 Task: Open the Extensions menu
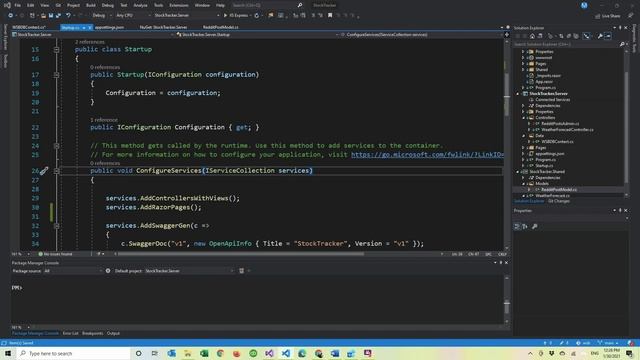point(179,5)
